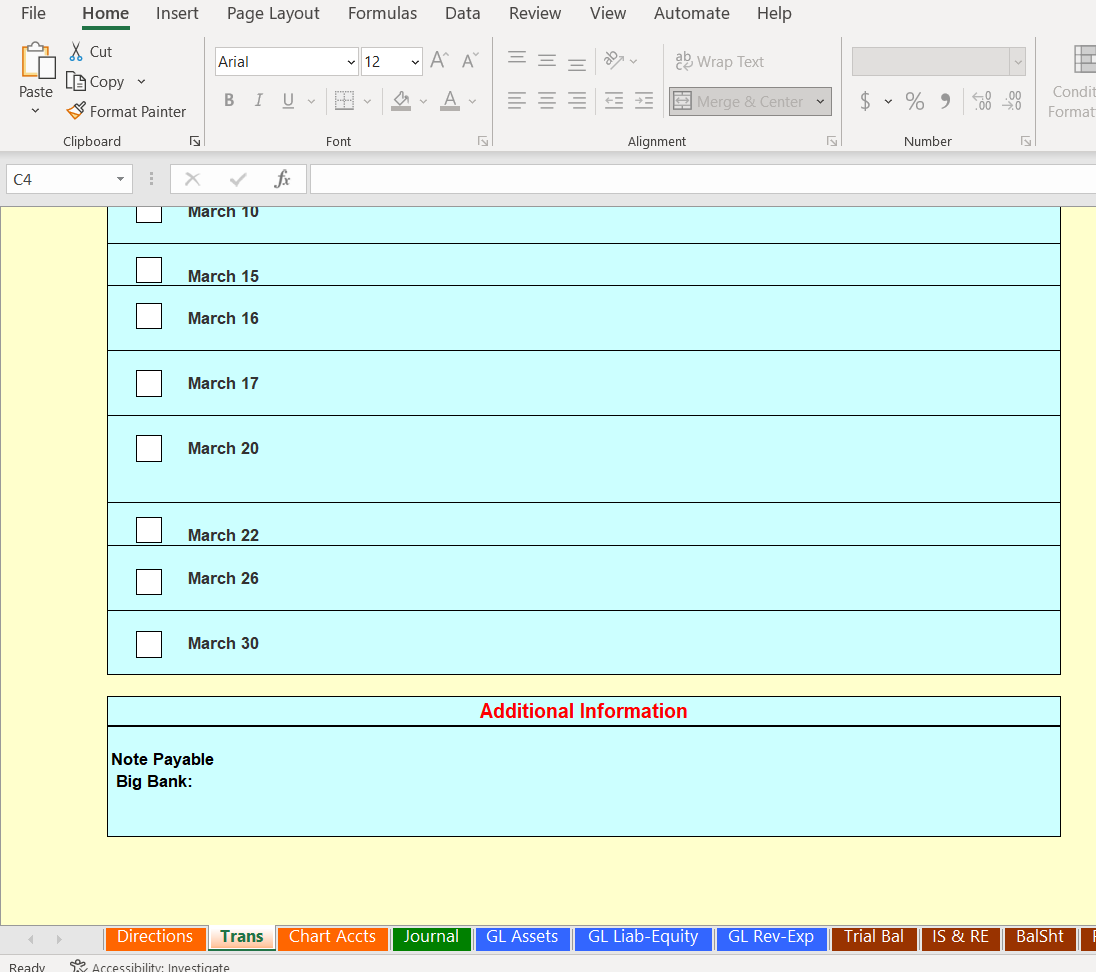Open Name Box dropdown arrow
This screenshot has width=1096, height=972.
(120, 180)
